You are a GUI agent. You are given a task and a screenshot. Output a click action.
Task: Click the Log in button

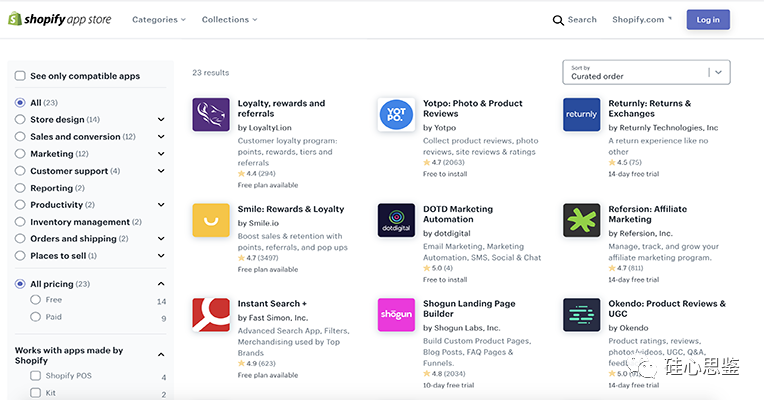tap(708, 20)
